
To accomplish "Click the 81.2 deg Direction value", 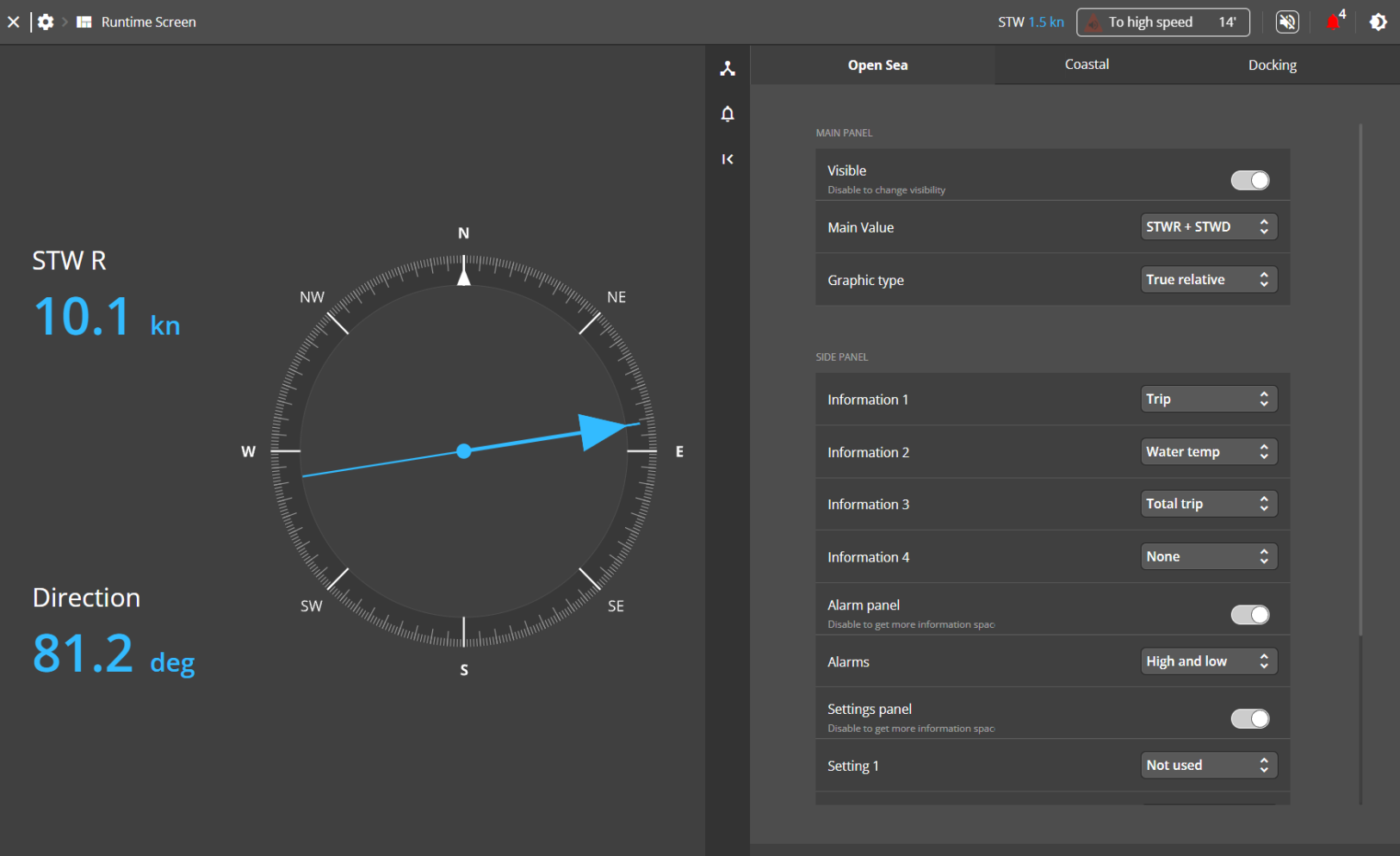I will (114, 654).
